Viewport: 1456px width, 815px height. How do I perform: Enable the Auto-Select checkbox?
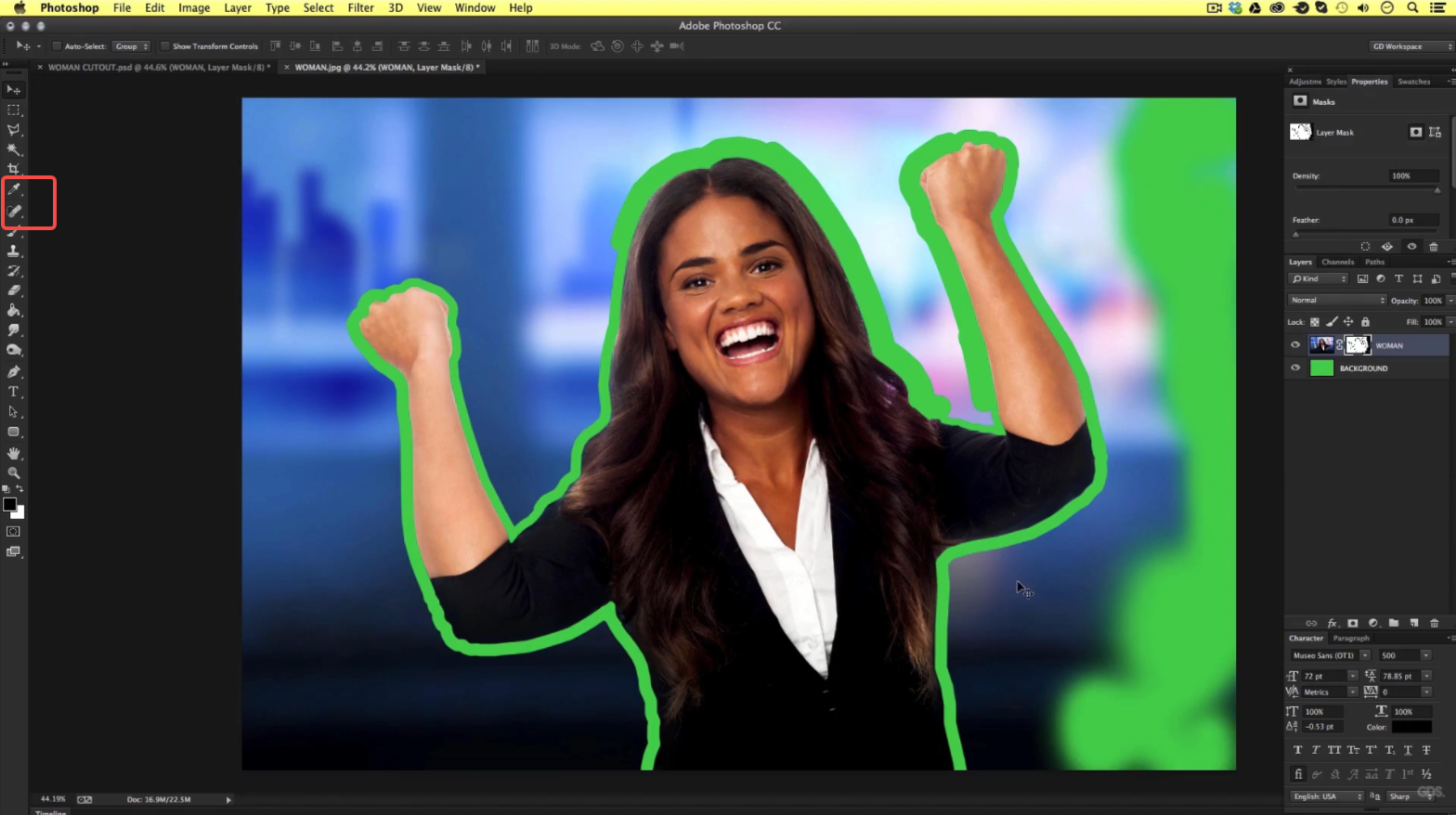point(57,46)
